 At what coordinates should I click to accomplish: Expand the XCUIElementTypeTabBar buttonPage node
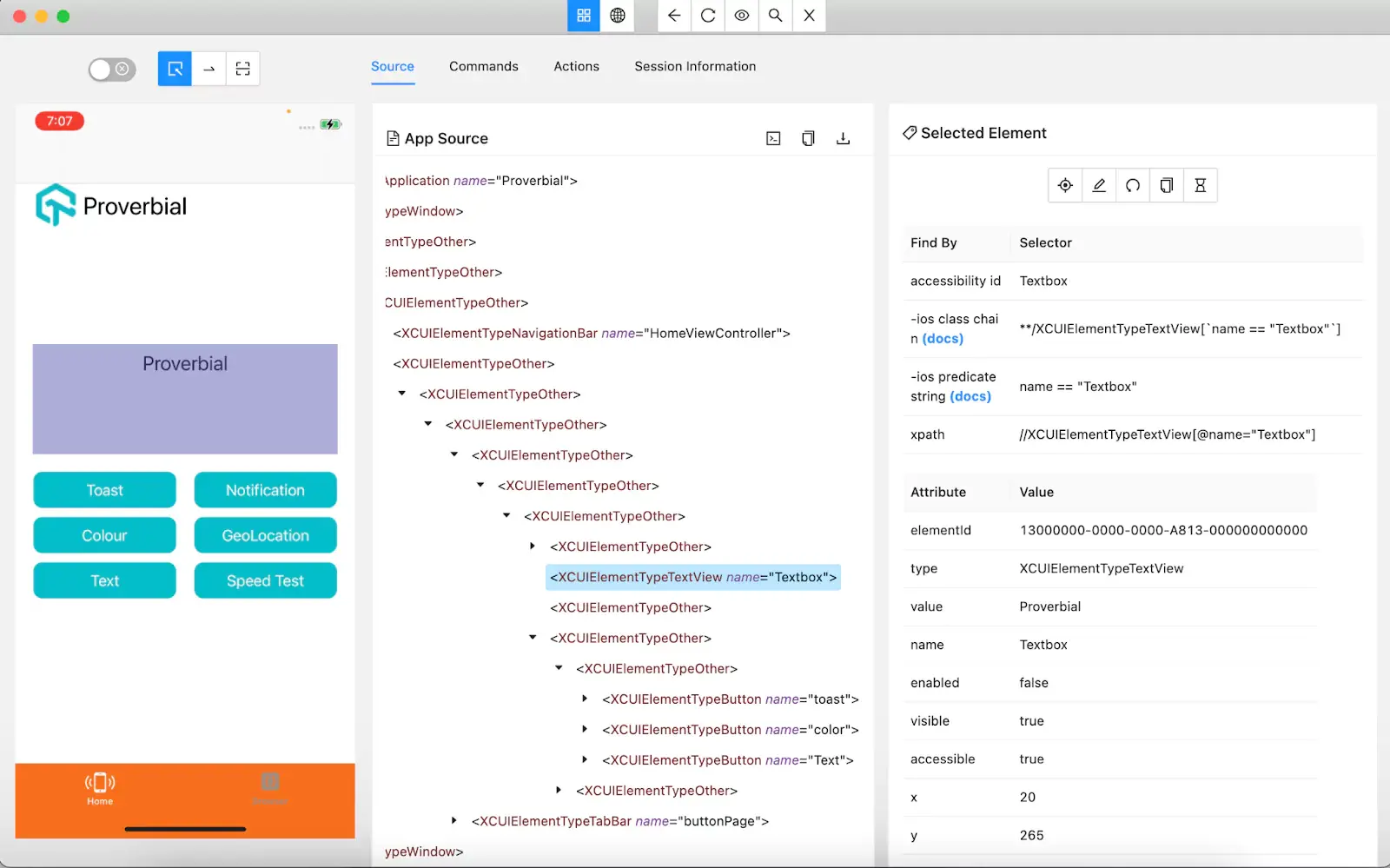[x=454, y=820]
